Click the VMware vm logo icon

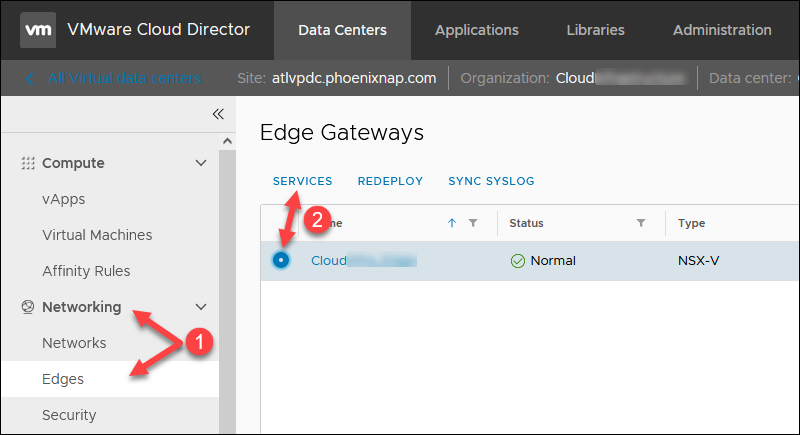[38, 30]
